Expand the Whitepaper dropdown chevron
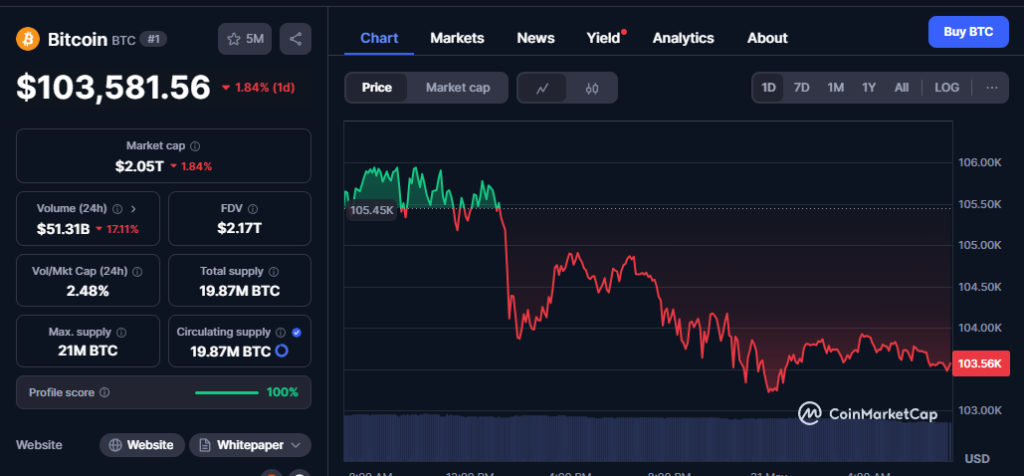The width and height of the screenshot is (1024, 476). (x=295, y=445)
